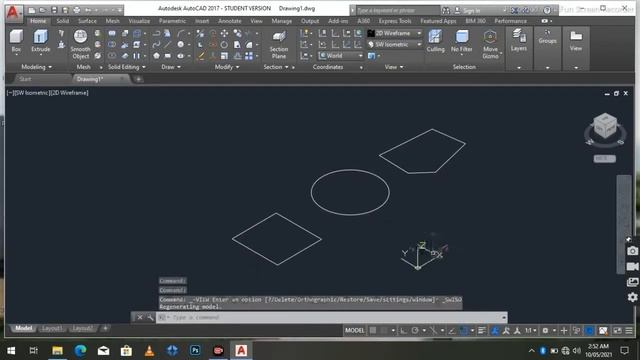Image resolution: width=640 pixels, height=360 pixels.
Task: Select the Line tool in Draw panel
Action: tap(168, 44)
